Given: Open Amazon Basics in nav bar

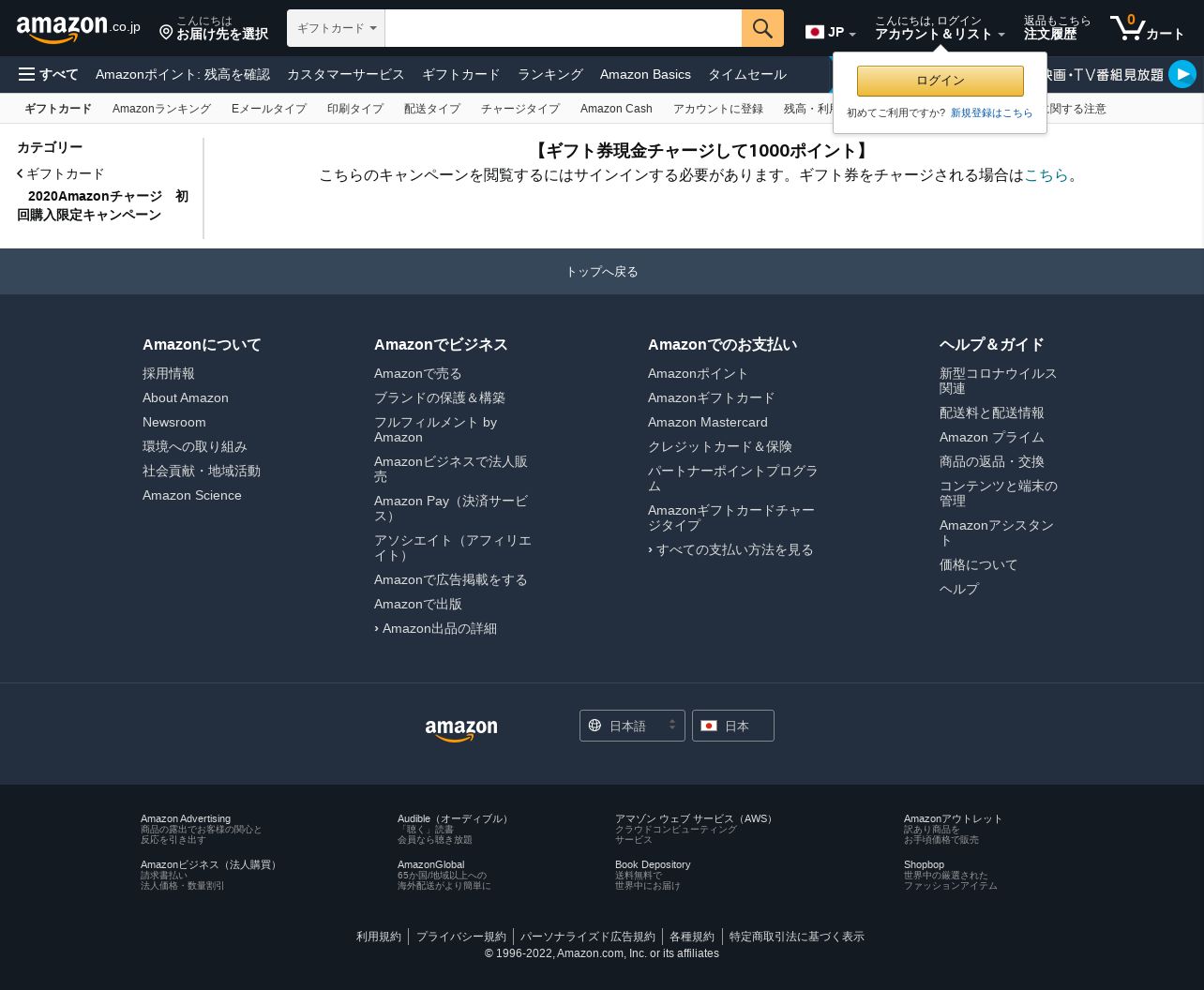Looking at the screenshot, I should pyautogui.click(x=645, y=74).
